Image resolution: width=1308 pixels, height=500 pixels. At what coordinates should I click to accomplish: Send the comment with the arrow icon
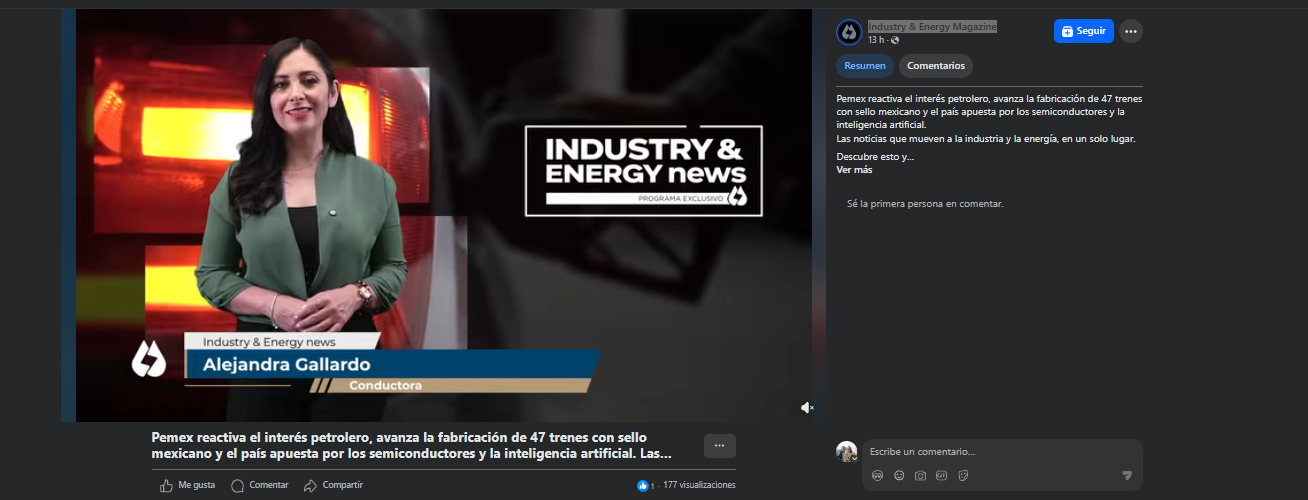click(1127, 476)
